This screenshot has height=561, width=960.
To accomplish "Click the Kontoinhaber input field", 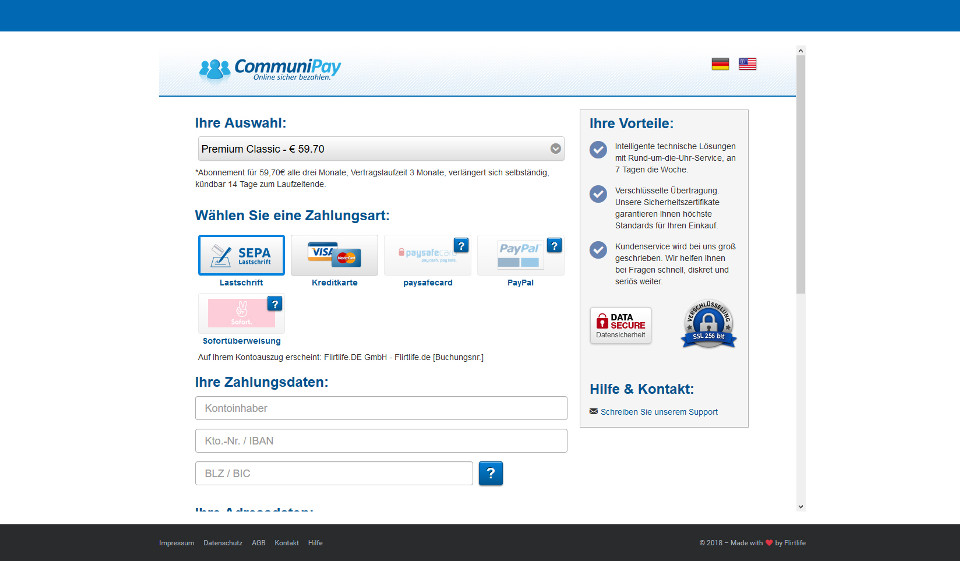I will [x=381, y=408].
